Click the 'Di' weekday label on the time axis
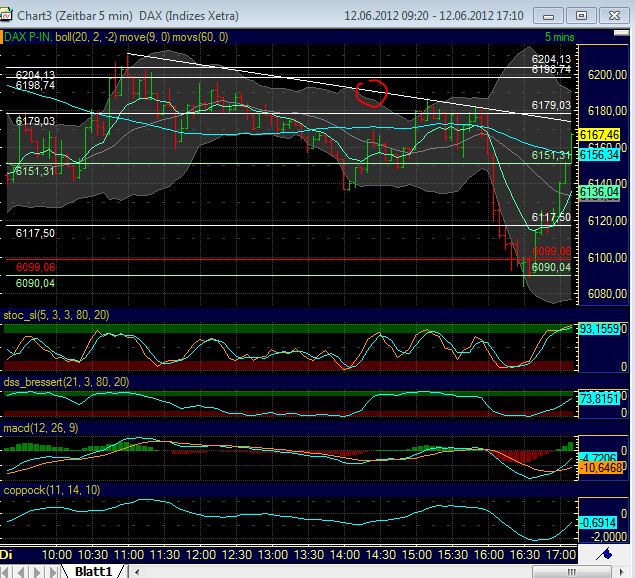 click(x=6, y=555)
